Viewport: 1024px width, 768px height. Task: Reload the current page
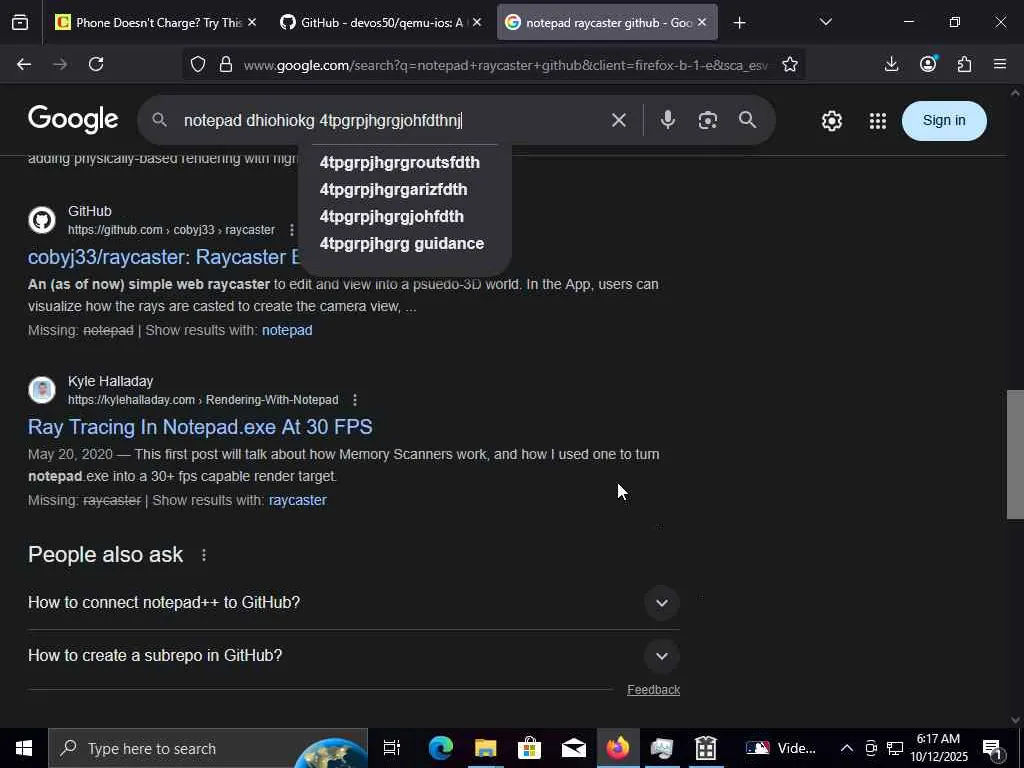tap(96, 64)
